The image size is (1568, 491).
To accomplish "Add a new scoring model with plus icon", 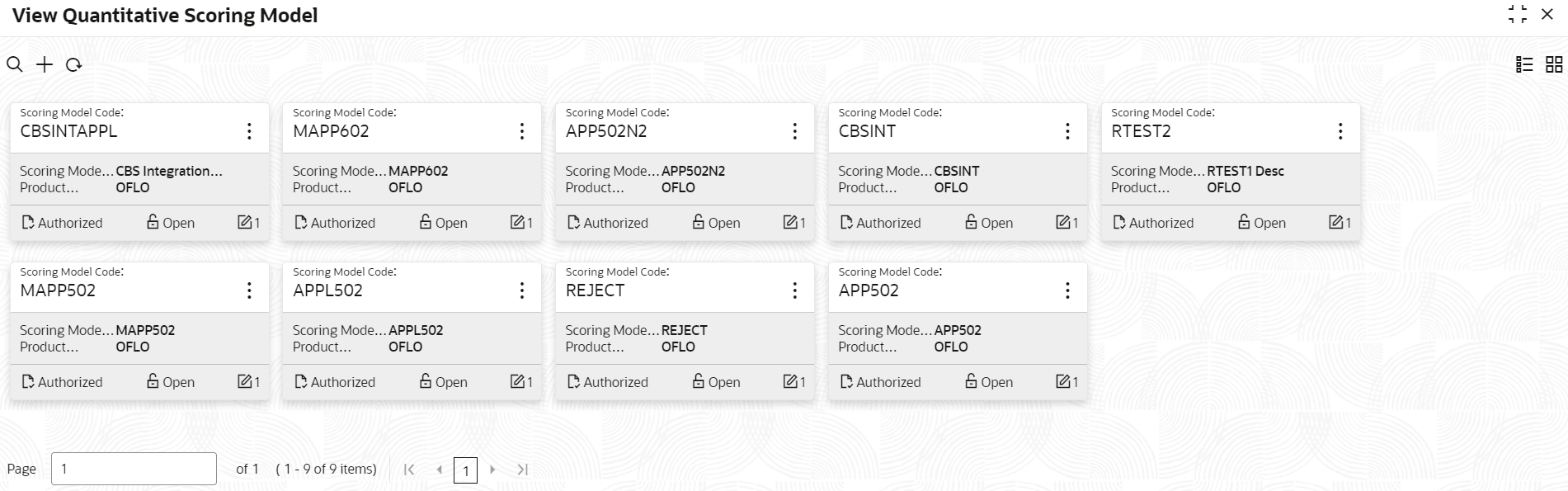I will point(45,64).
